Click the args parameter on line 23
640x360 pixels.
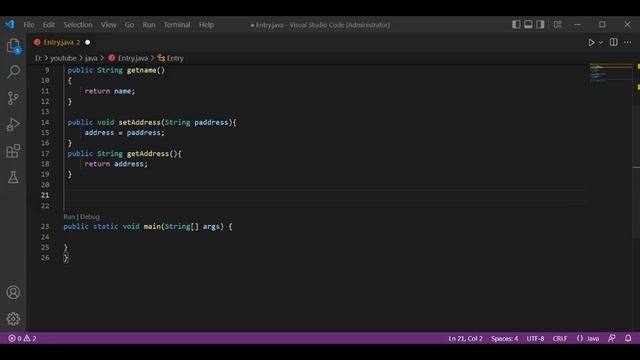coord(211,227)
